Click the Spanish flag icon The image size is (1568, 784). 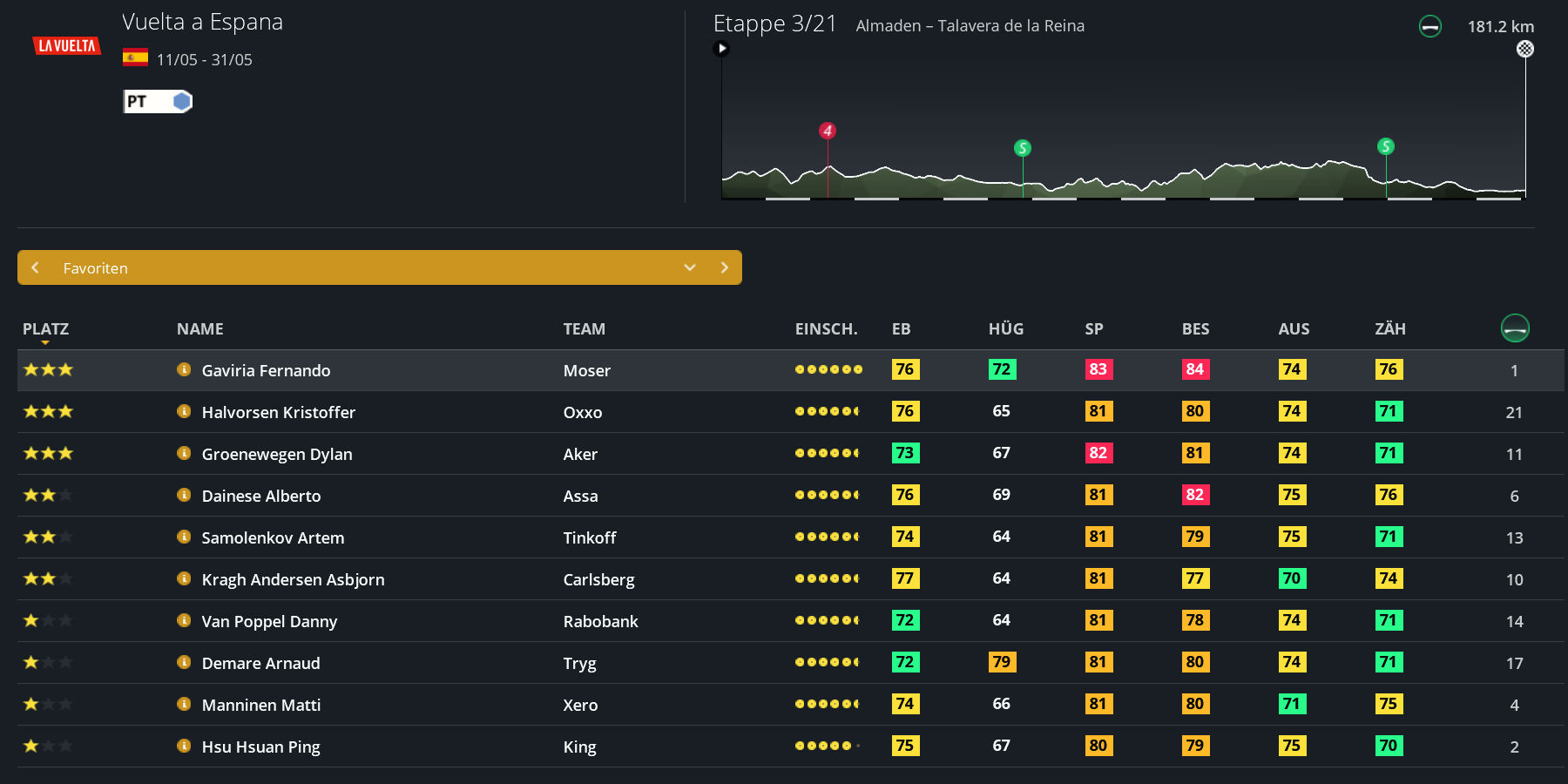135,57
